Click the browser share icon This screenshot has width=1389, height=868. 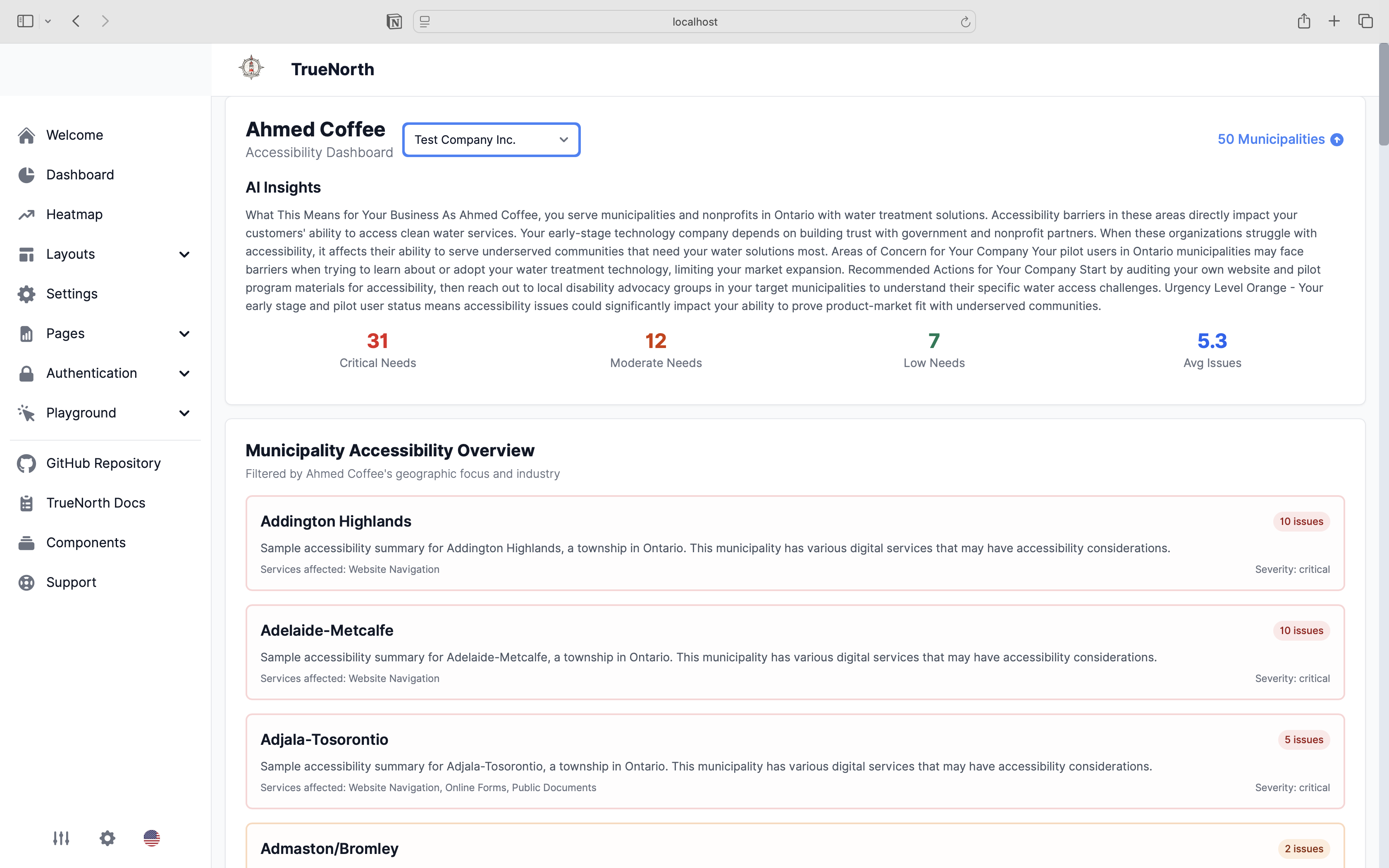(1303, 21)
